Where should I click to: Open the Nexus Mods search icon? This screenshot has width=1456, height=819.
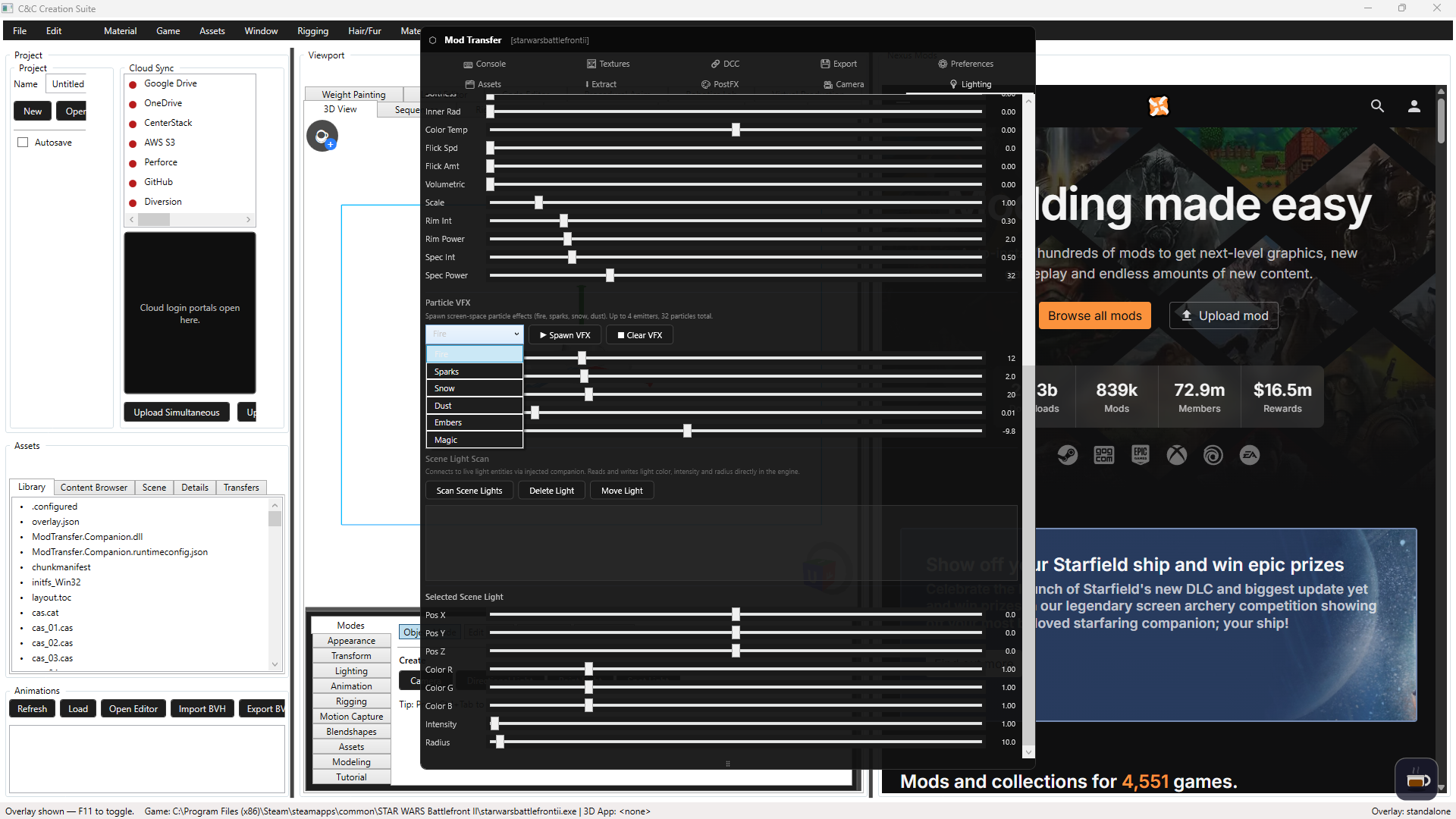point(1377,106)
